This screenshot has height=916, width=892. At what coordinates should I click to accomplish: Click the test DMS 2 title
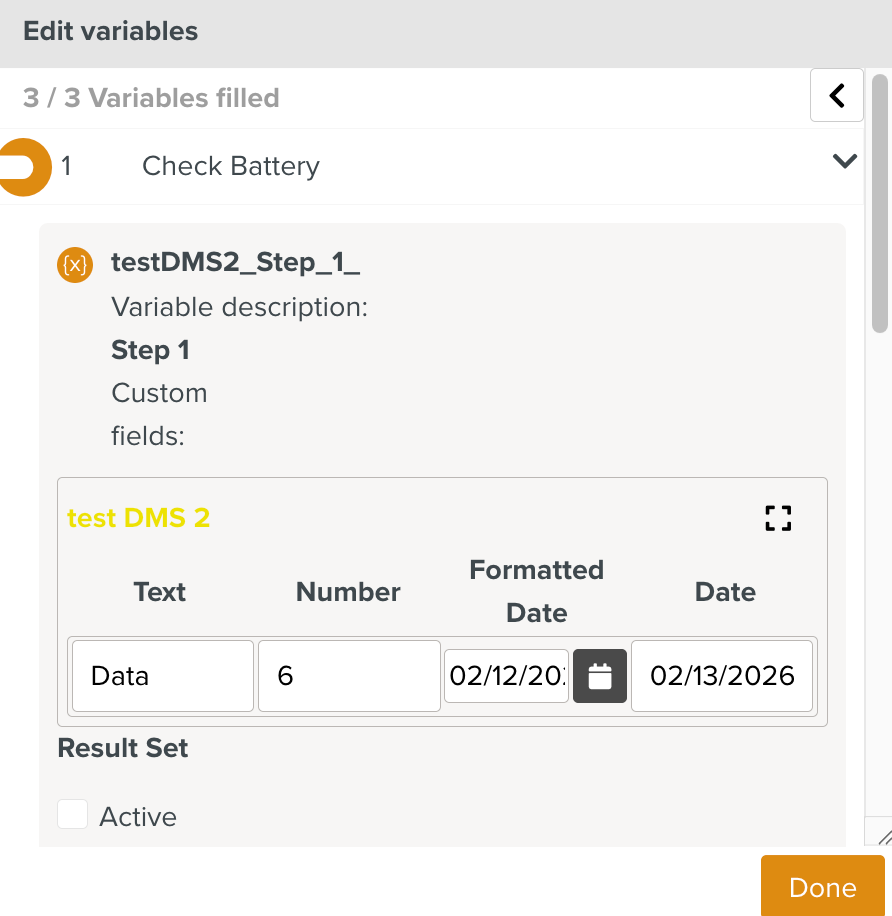(x=138, y=518)
